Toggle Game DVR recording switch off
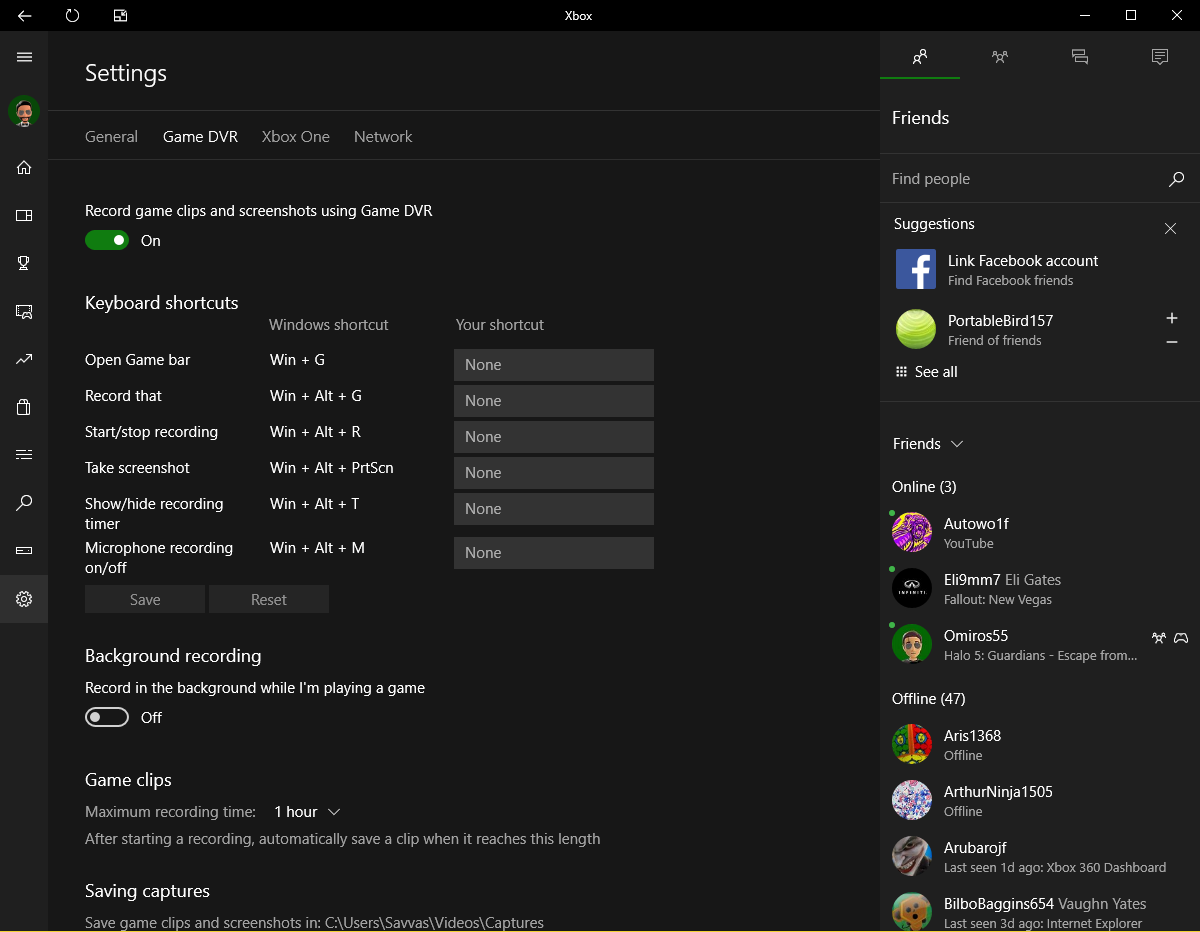The height and width of the screenshot is (932, 1200). tap(107, 240)
